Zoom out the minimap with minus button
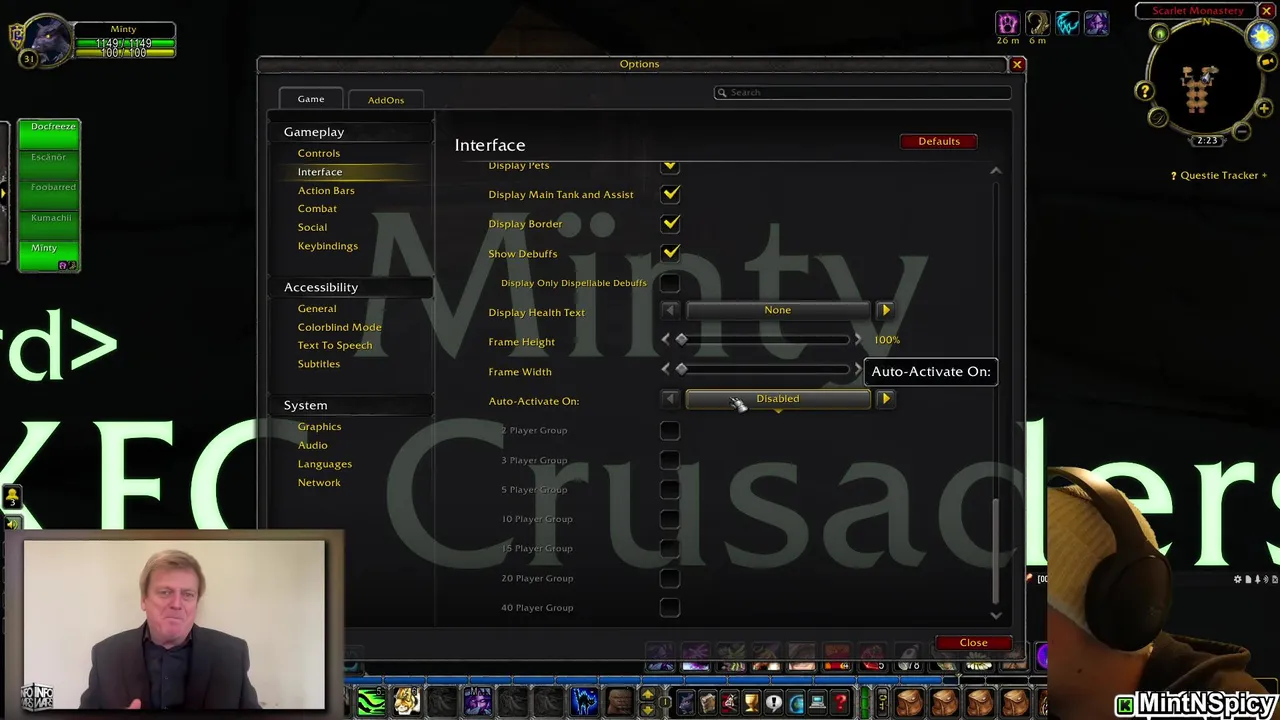Viewport: 1280px width, 720px height. (1242, 131)
